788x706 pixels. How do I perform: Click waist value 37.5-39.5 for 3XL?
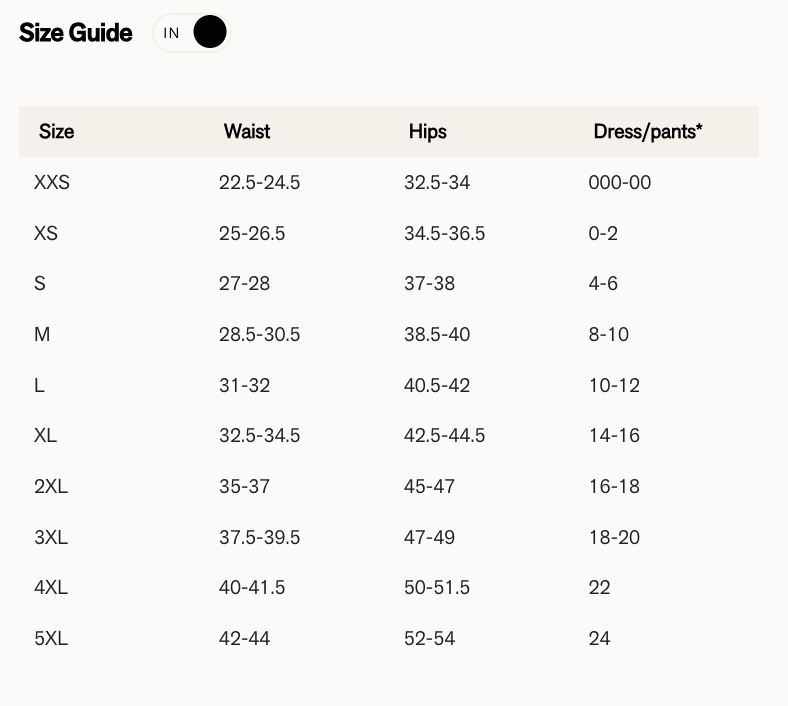(x=259, y=538)
